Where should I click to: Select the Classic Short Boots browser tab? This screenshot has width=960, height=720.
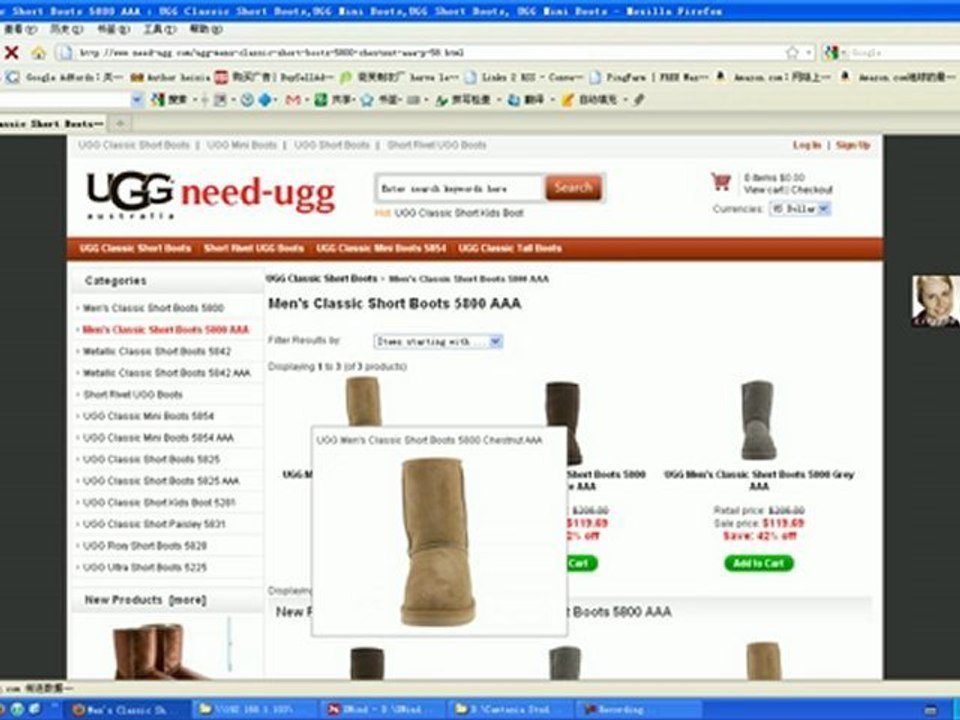coord(52,124)
